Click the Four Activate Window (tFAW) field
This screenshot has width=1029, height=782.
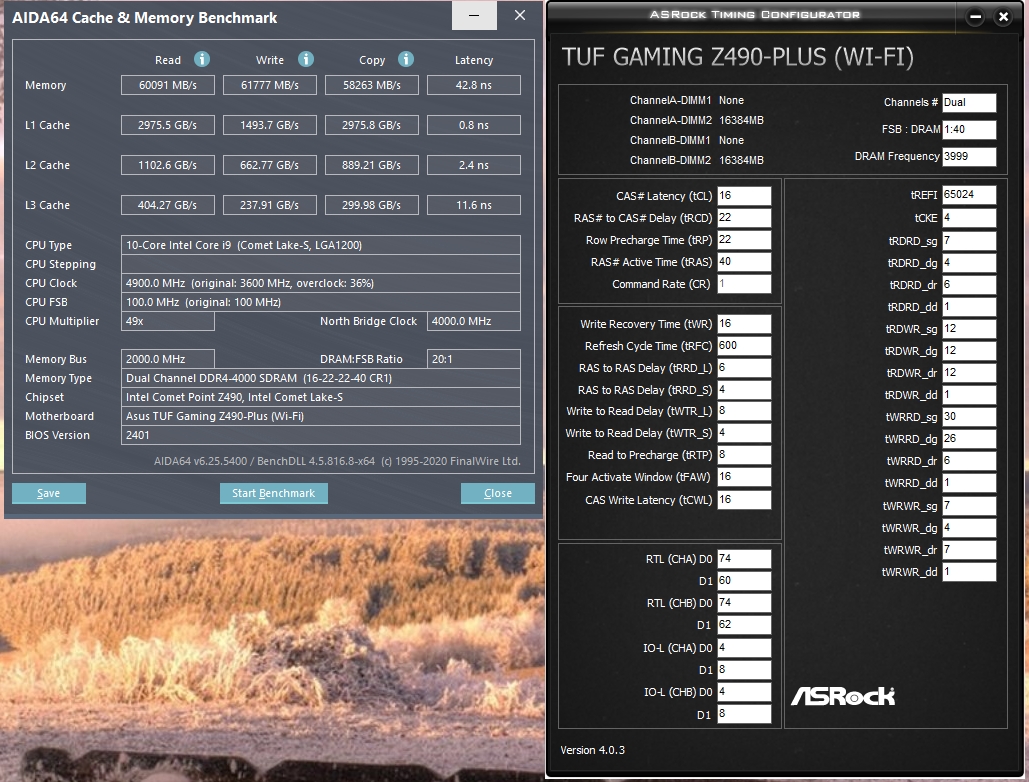[744, 477]
